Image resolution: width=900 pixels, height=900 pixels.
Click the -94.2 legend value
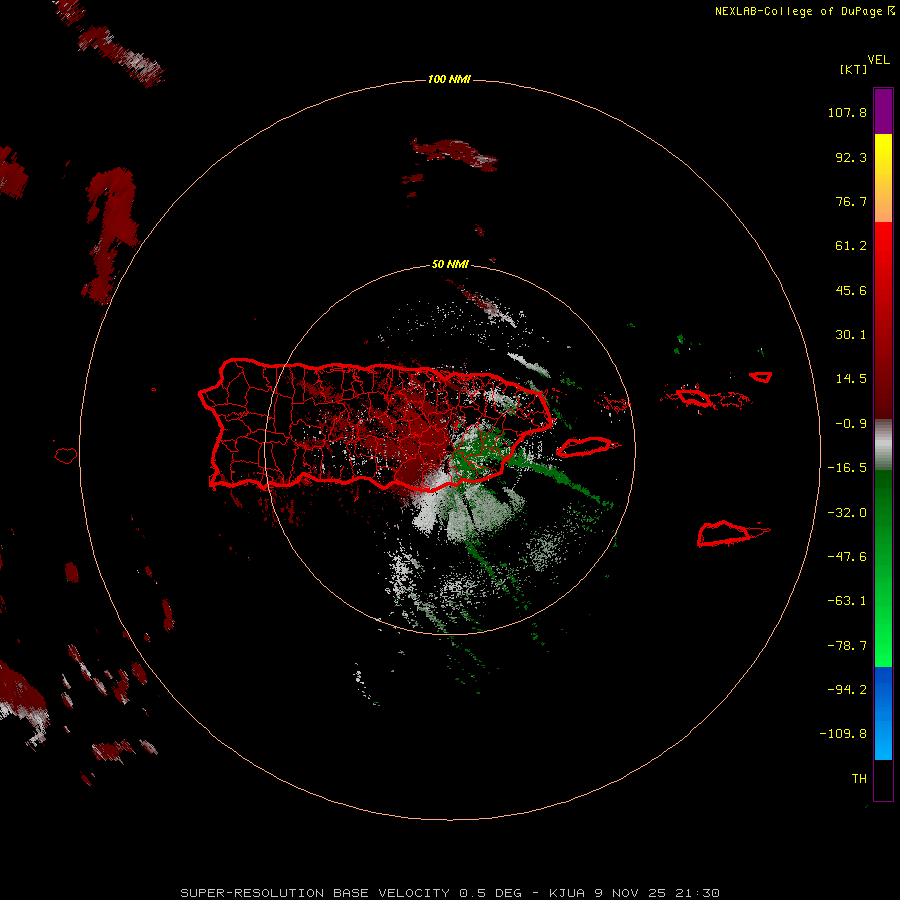click(847, 690)
